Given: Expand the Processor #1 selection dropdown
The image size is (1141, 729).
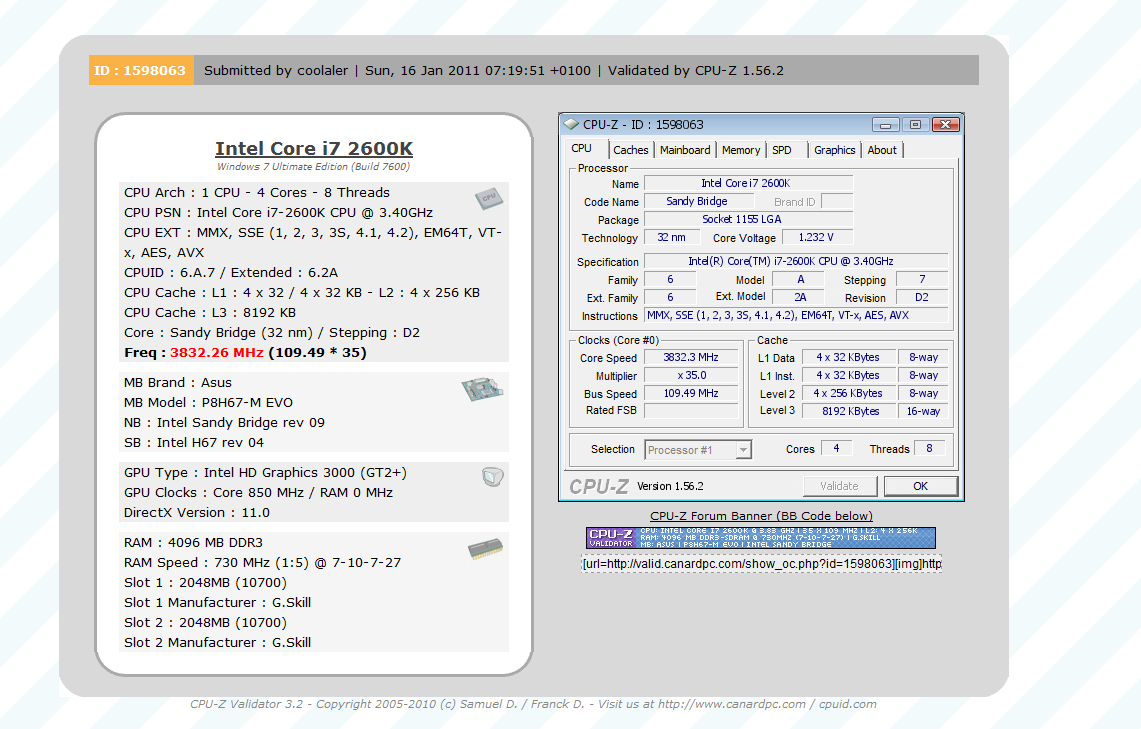Looking at the screenshot, I should pos(743,450).
